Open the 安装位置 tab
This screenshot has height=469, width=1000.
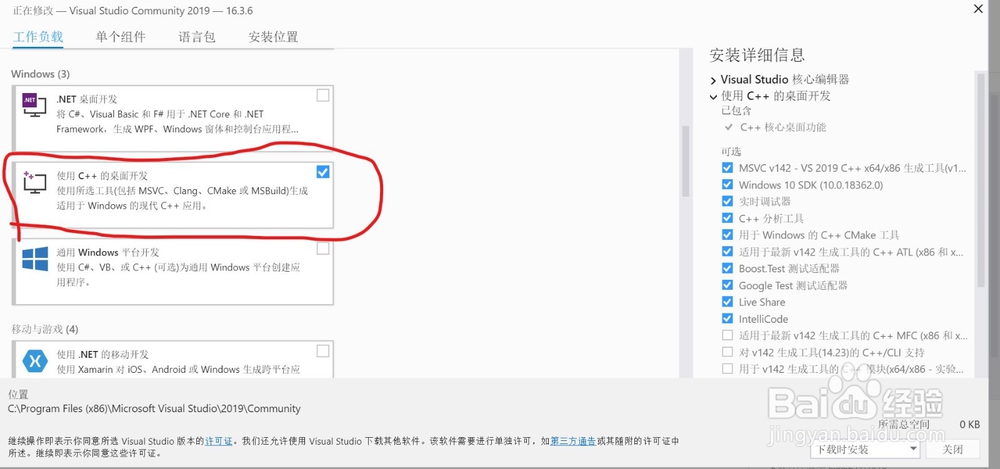click(273, 37)
